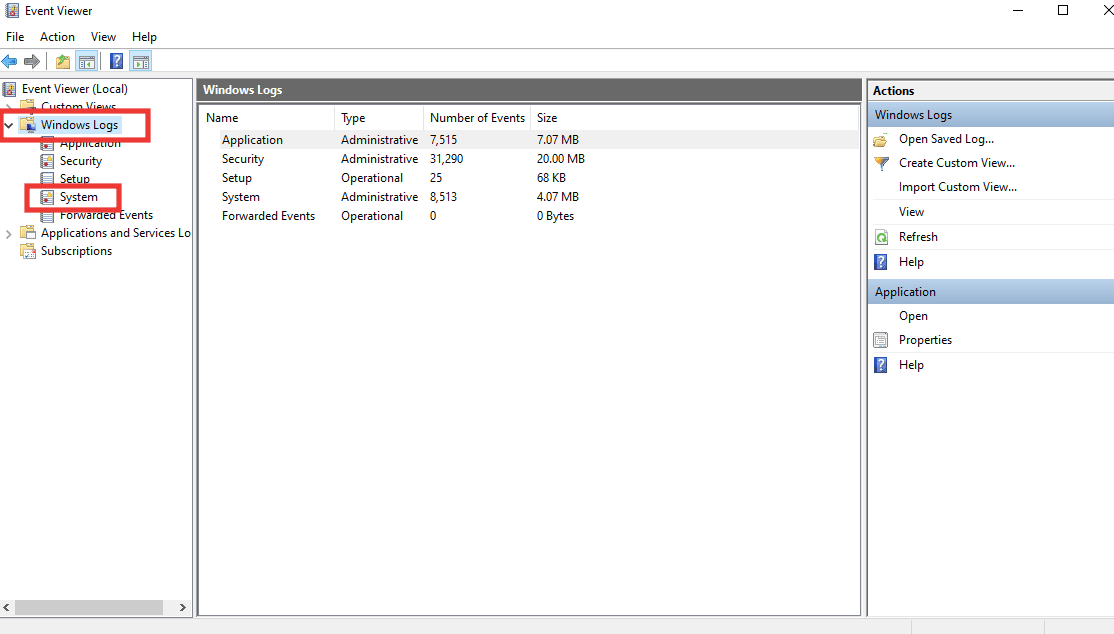
Task: Toggle the Show/Hide Console Tree toolbar icon
Action: click(87, 61)
